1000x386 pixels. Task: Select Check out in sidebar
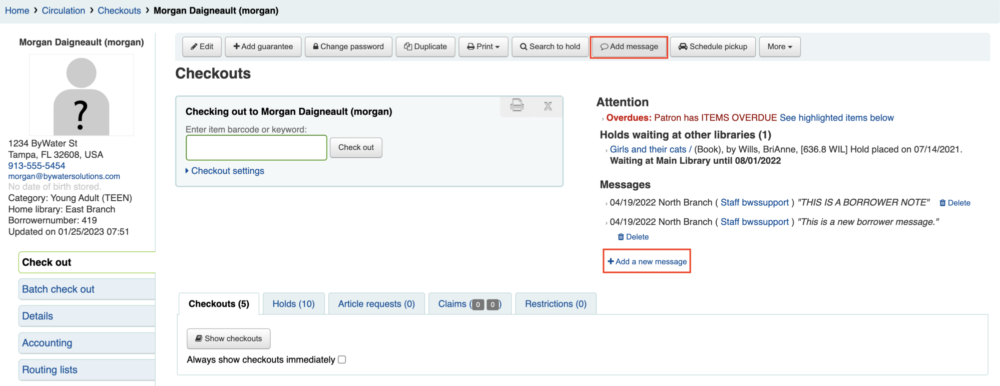point(87,262)
